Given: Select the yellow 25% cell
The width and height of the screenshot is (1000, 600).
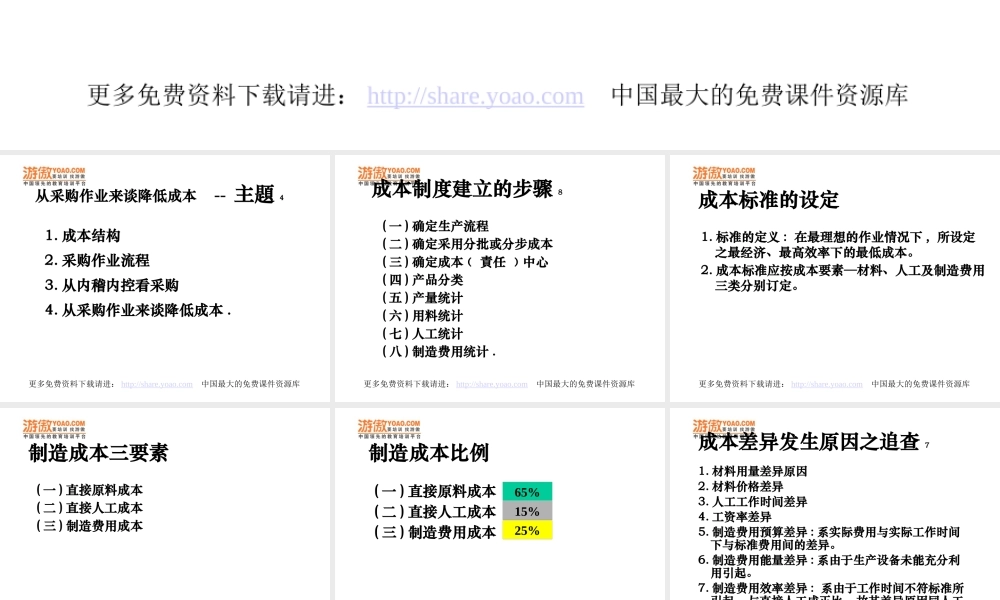Looking at the screenshot, I should click(x=527, y=530).
